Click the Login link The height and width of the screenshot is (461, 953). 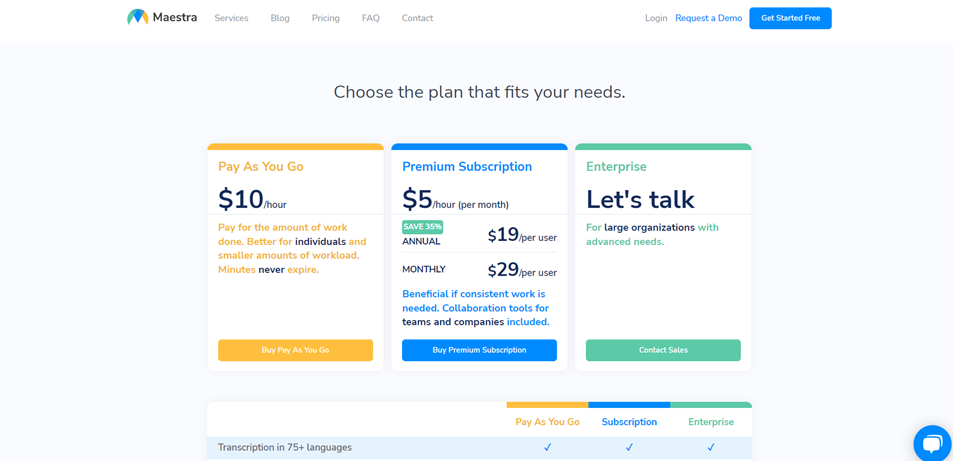click(656, 18)
